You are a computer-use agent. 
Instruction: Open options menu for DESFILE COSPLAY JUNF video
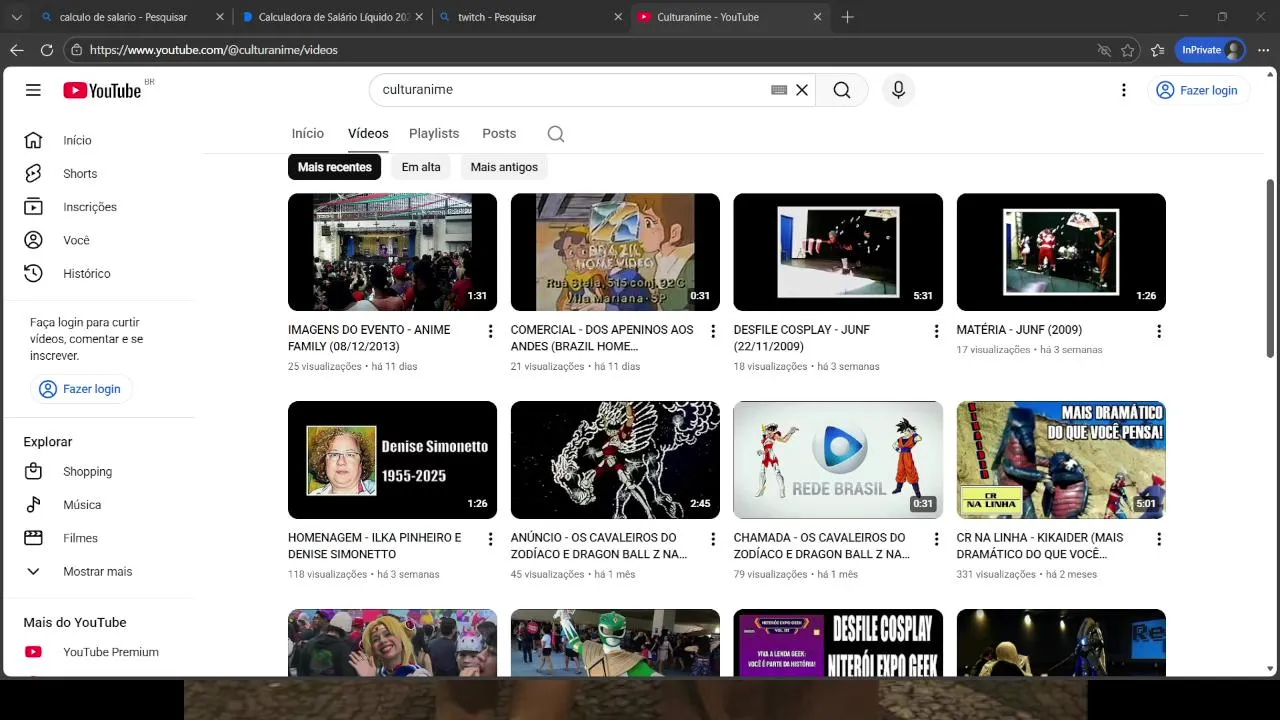pos(936,331)
